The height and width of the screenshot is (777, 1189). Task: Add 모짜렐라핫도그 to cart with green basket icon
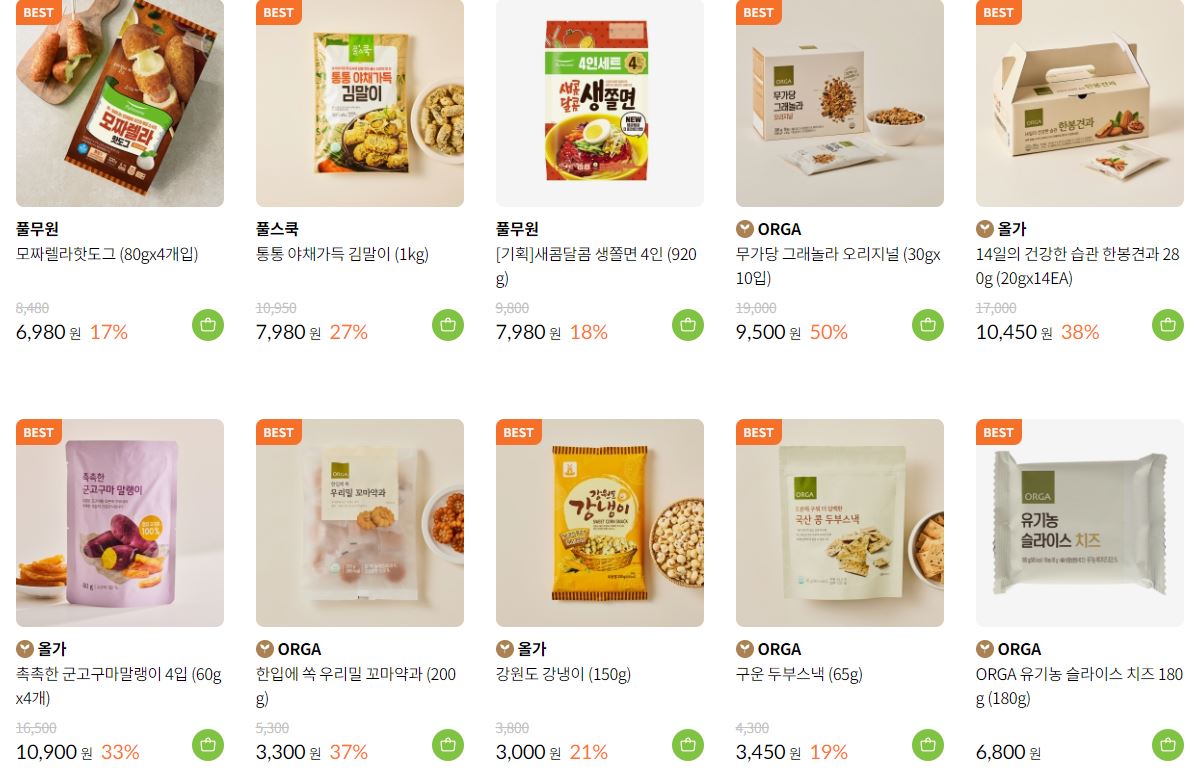(208, 325)
